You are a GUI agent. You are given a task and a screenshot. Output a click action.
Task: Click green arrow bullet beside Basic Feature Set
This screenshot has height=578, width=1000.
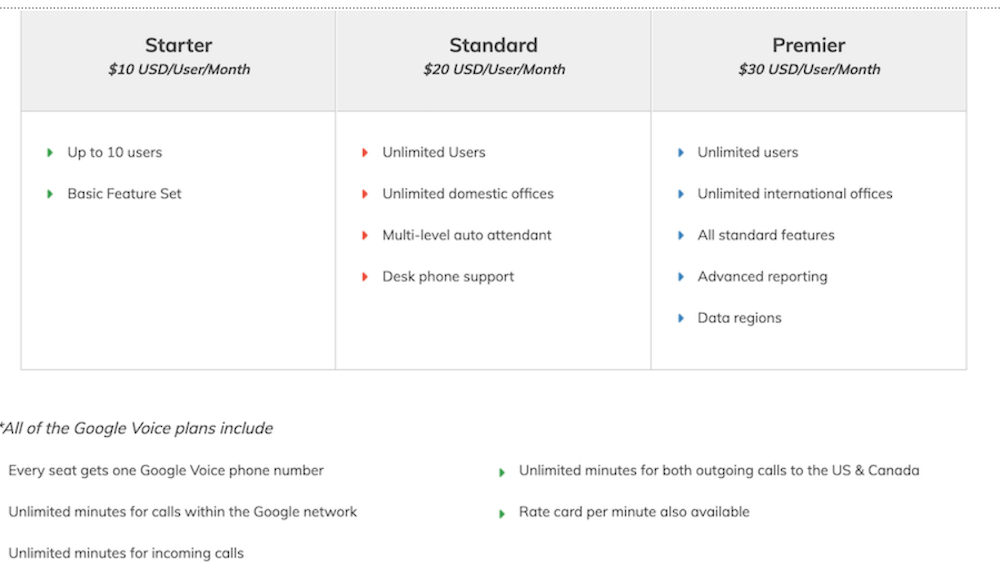(x=50, y=194)
